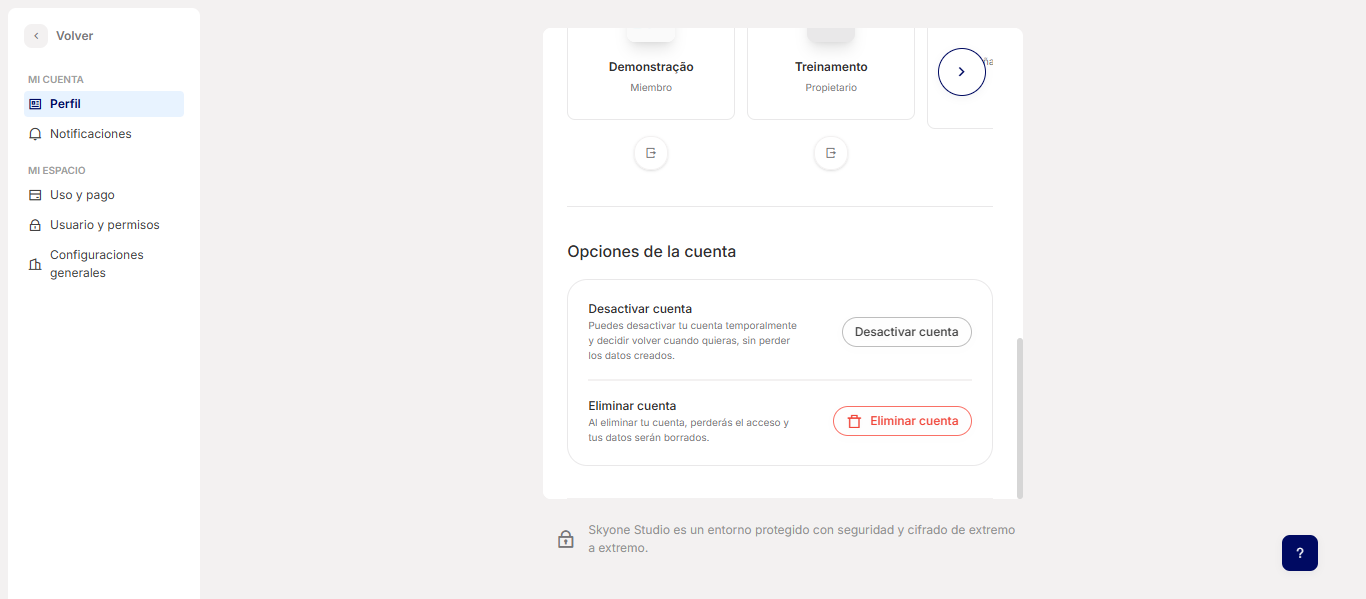
Task: Click the trash icon in the Eliminar cuenta button
Action: (x=854, y=421)
